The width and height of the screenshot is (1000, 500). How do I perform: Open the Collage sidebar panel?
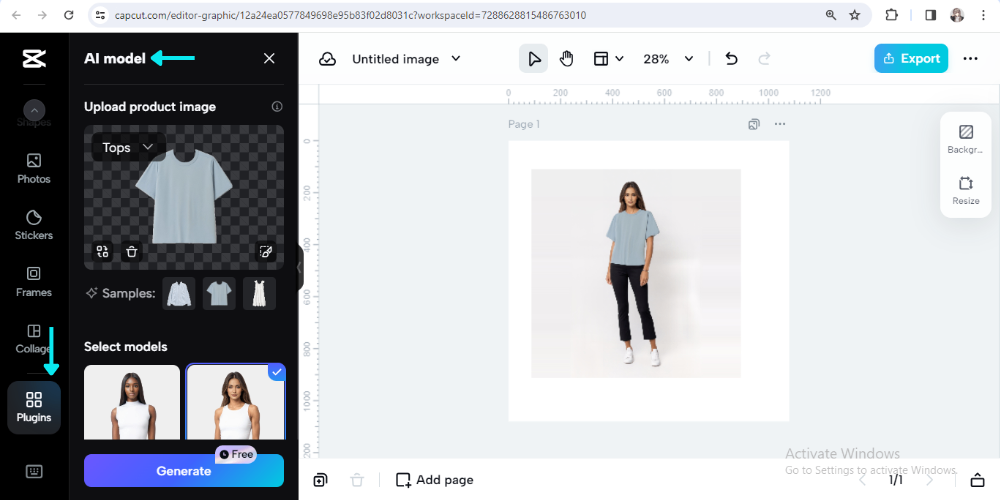coord(34,339)
